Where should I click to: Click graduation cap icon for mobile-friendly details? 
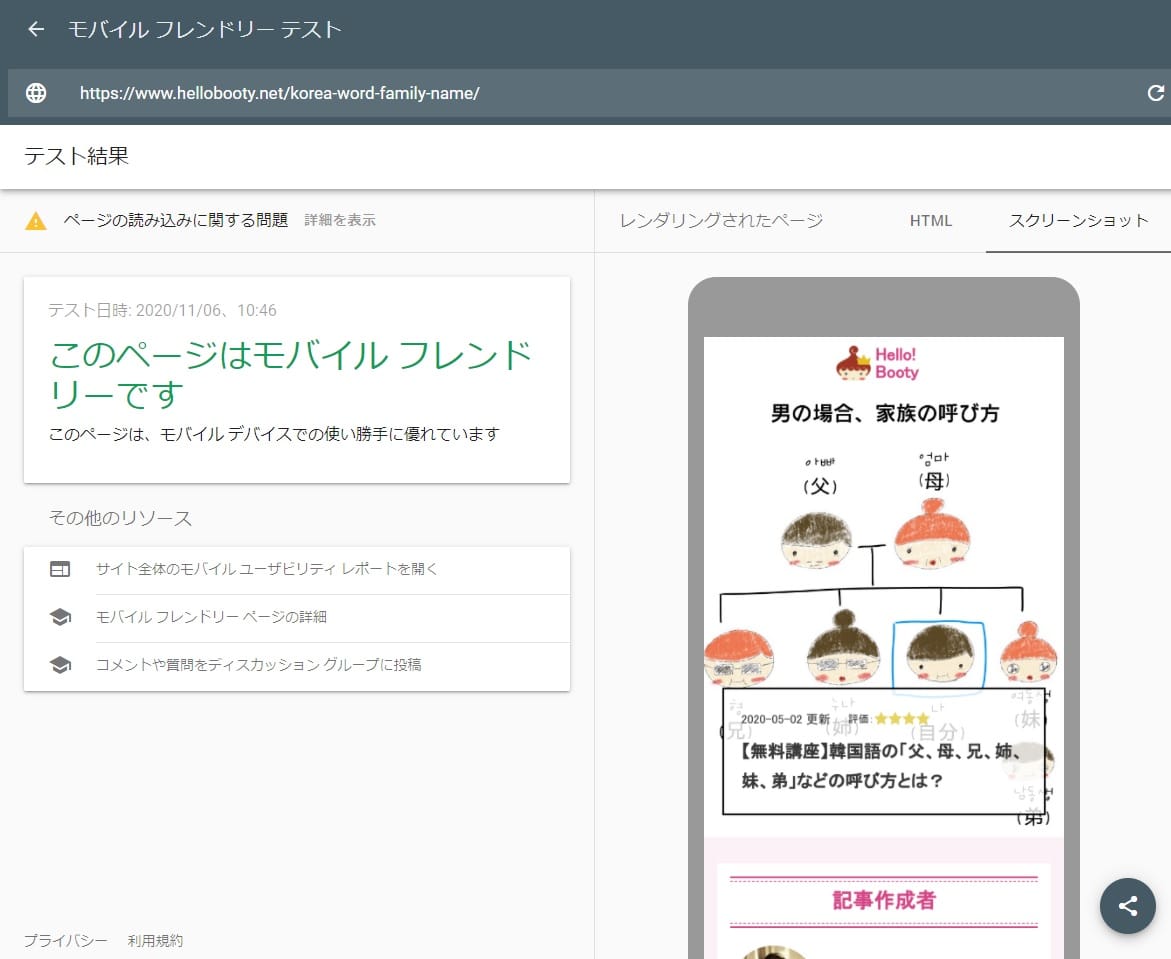point(60,617)
